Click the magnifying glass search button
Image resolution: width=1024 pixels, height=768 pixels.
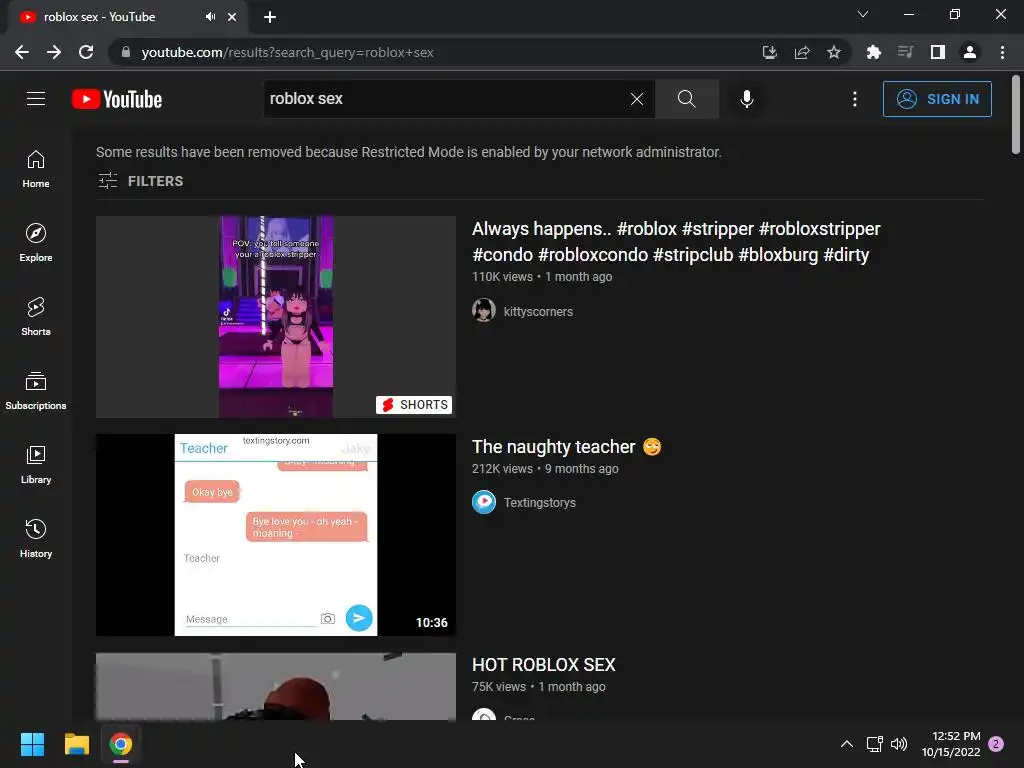[x=686, y=99]
